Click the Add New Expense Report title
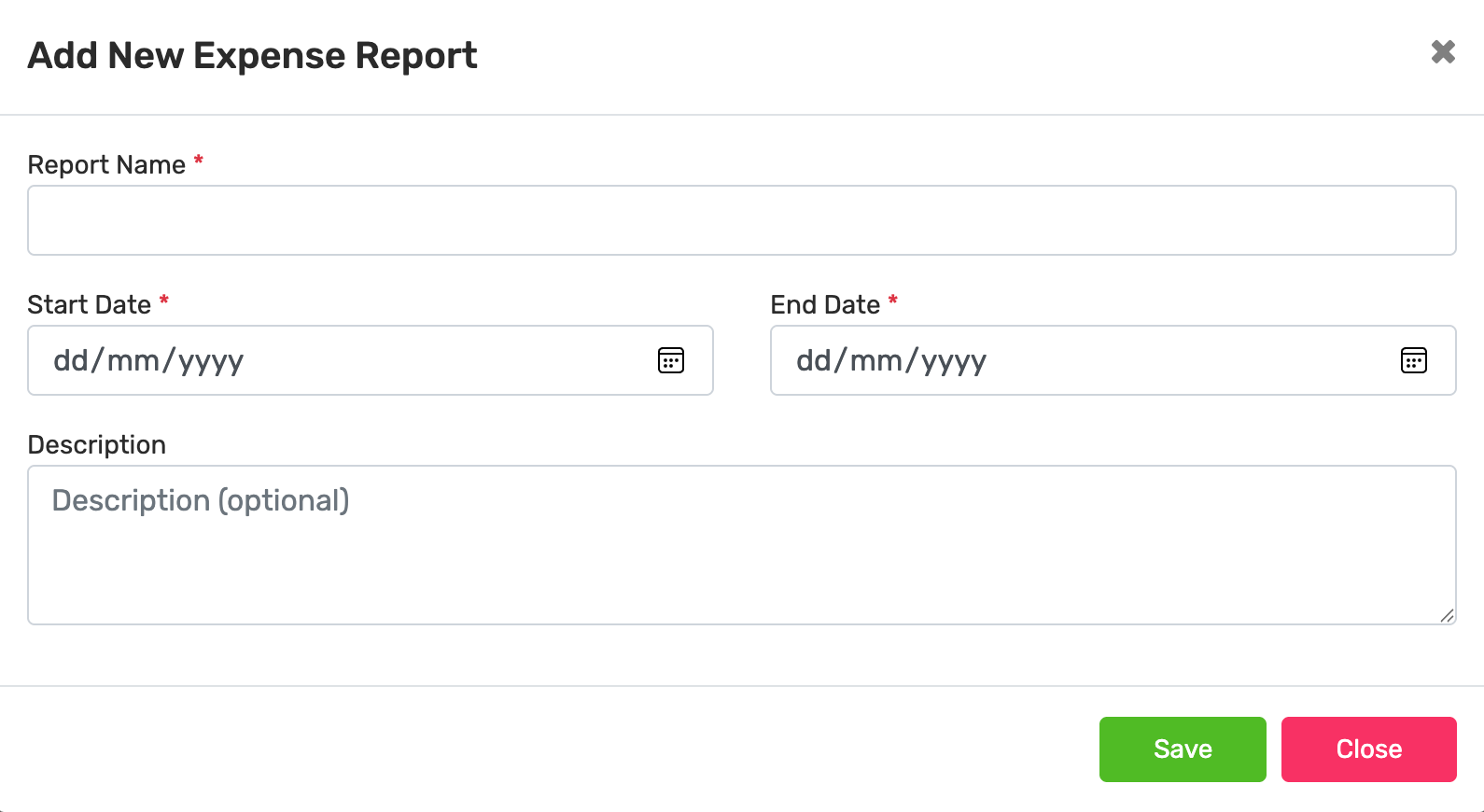 tap(252, 55)
